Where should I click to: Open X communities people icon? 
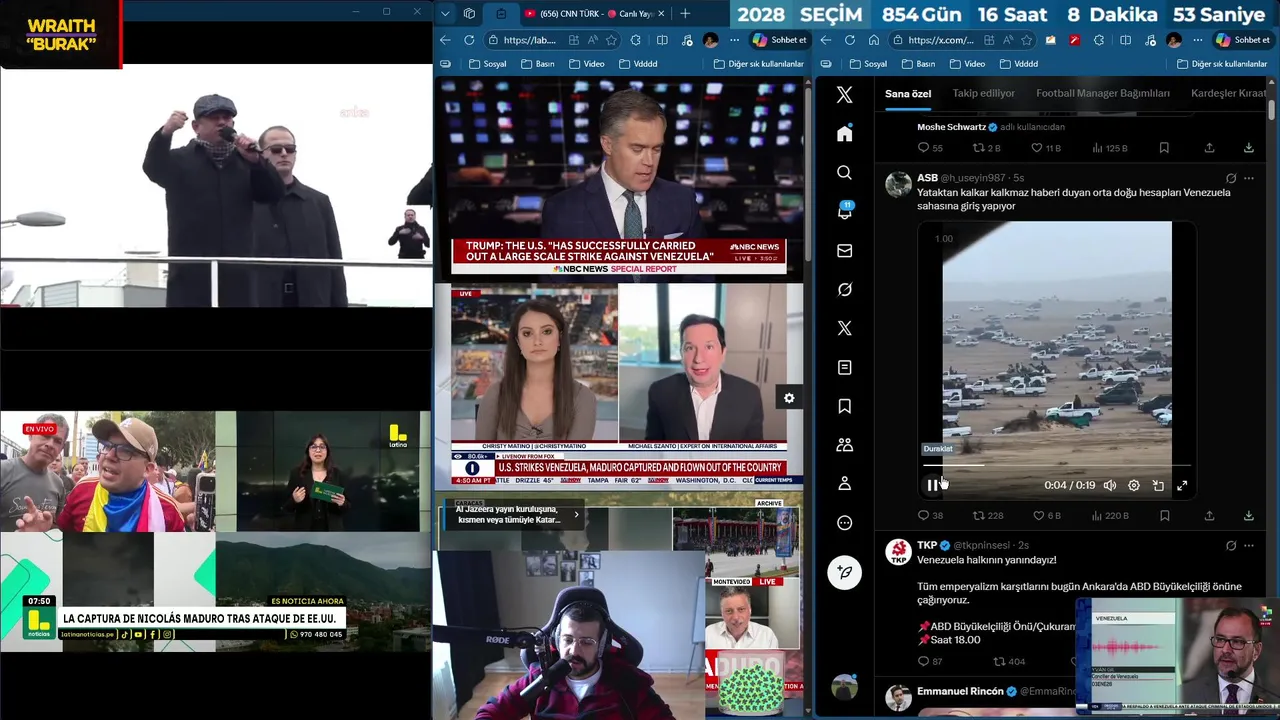point(845,445)
